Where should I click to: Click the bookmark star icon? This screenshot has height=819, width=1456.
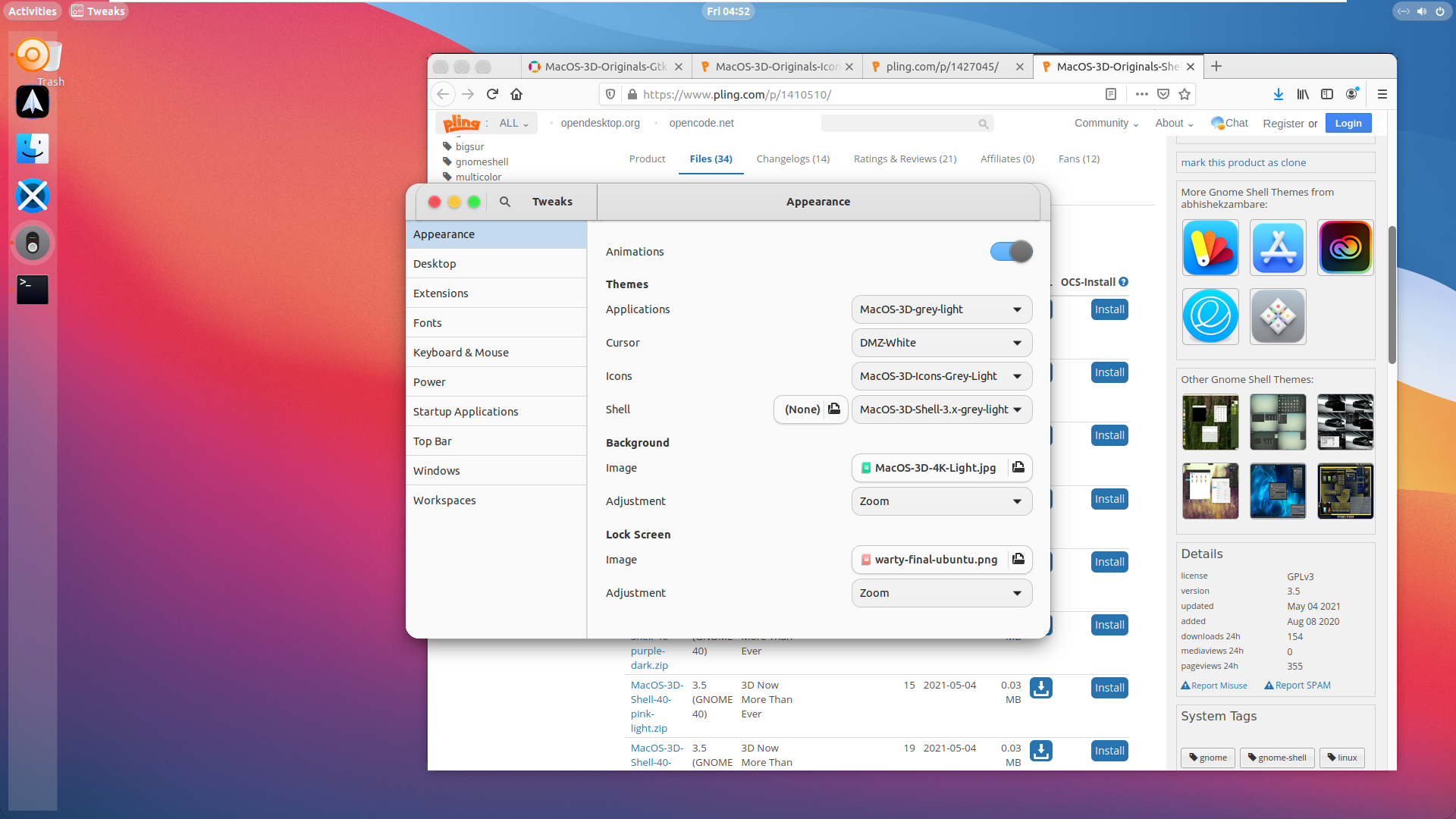coord(1185,94)
